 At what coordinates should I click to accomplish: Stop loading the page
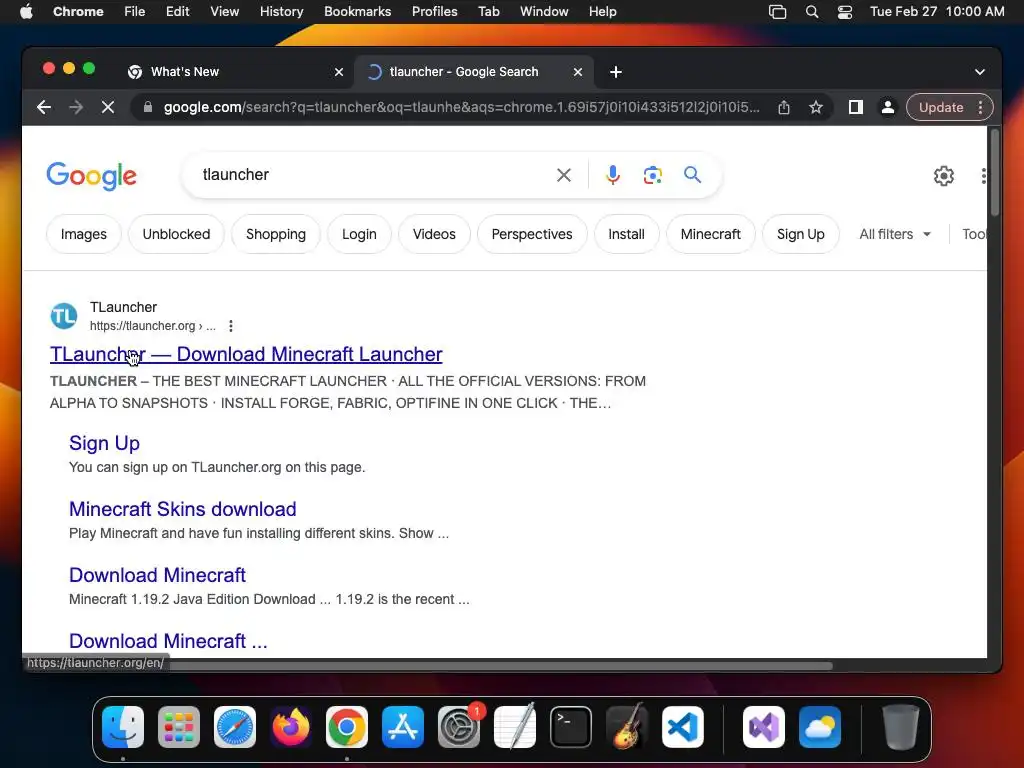108,107
